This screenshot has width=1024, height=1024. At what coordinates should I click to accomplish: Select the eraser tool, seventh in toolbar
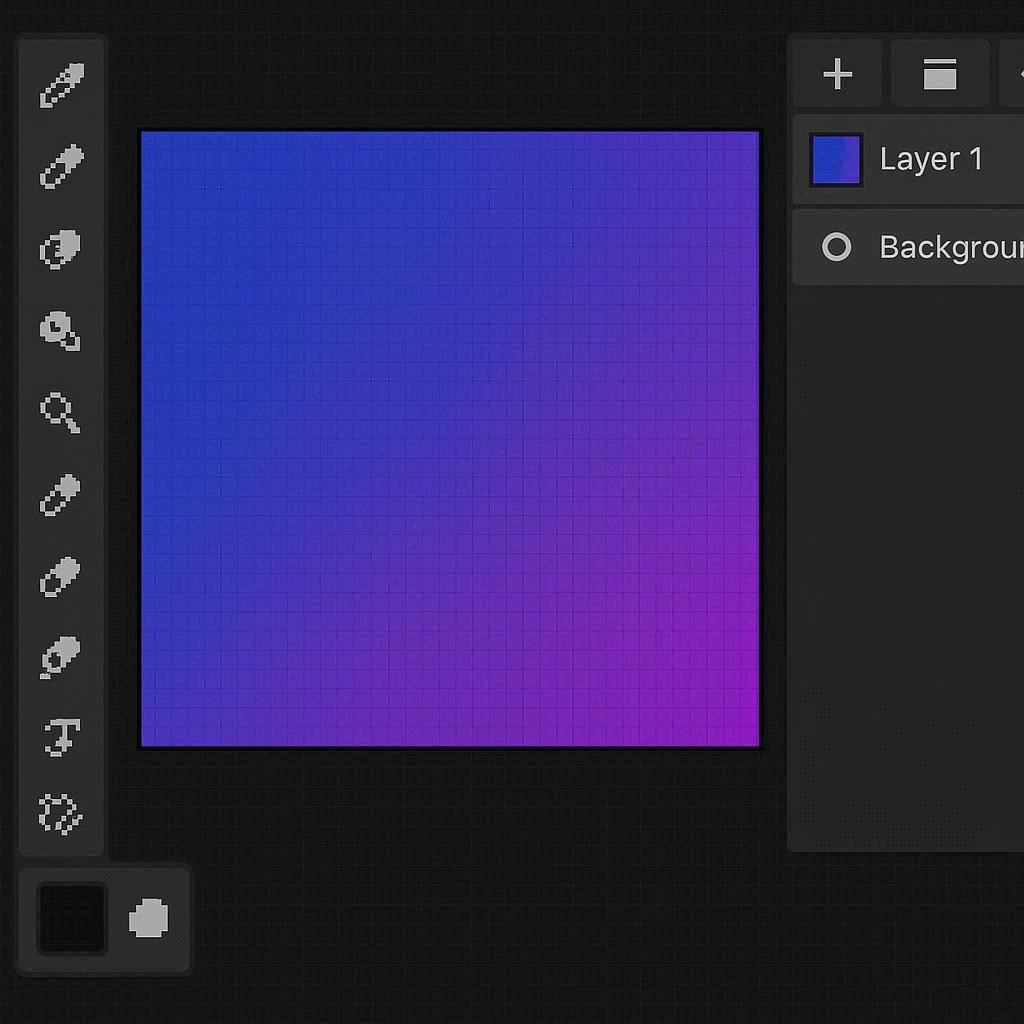(61, 577)
